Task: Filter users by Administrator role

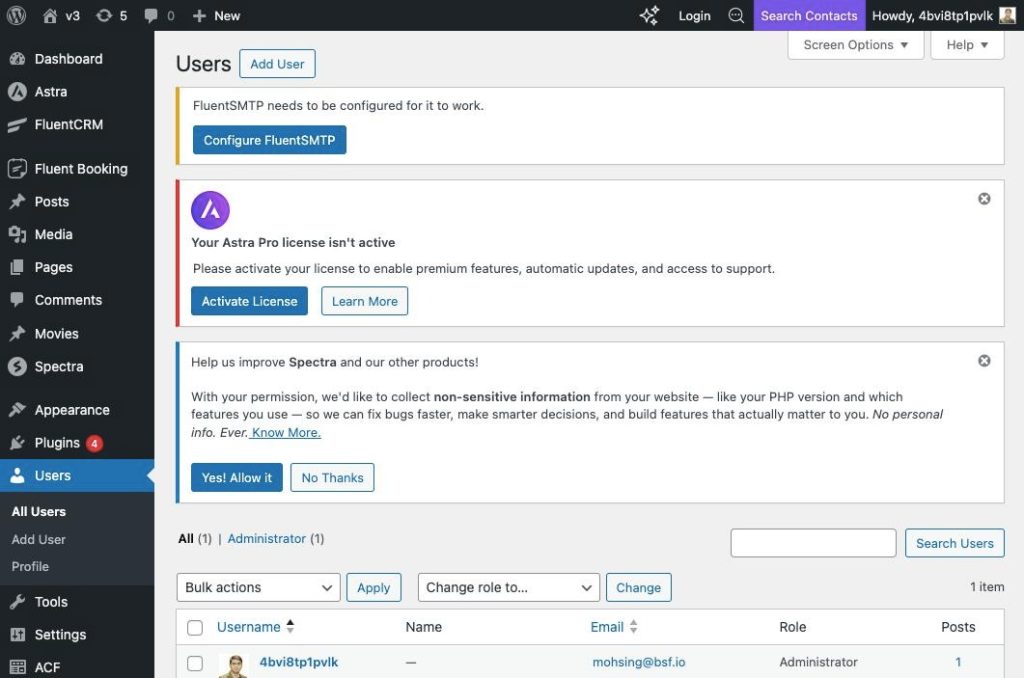Action: click(x=266, y=538)
